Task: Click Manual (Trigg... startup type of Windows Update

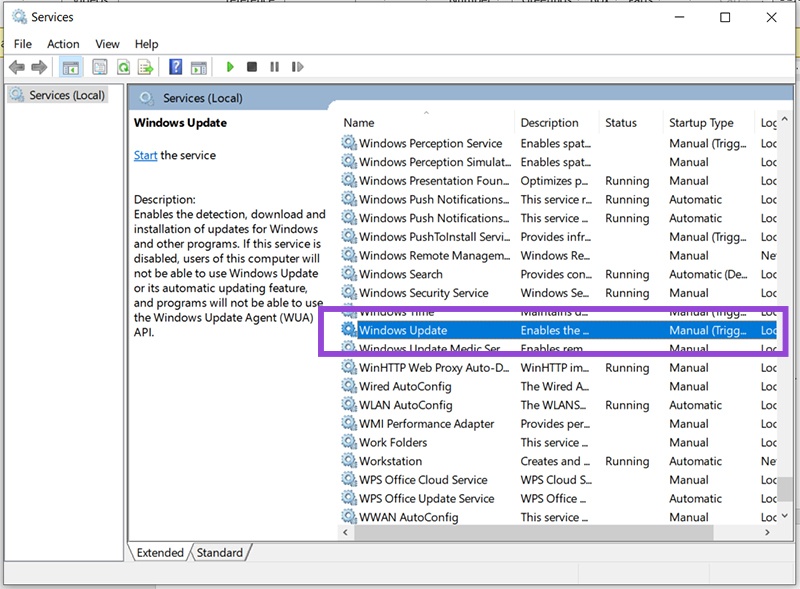Action: coord(708,330)
